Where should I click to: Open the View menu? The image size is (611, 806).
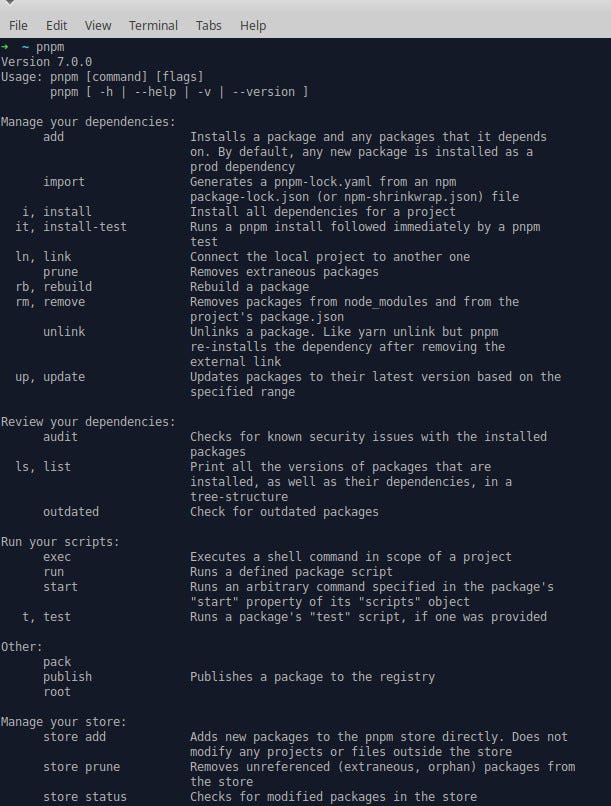tap(97, 25)
